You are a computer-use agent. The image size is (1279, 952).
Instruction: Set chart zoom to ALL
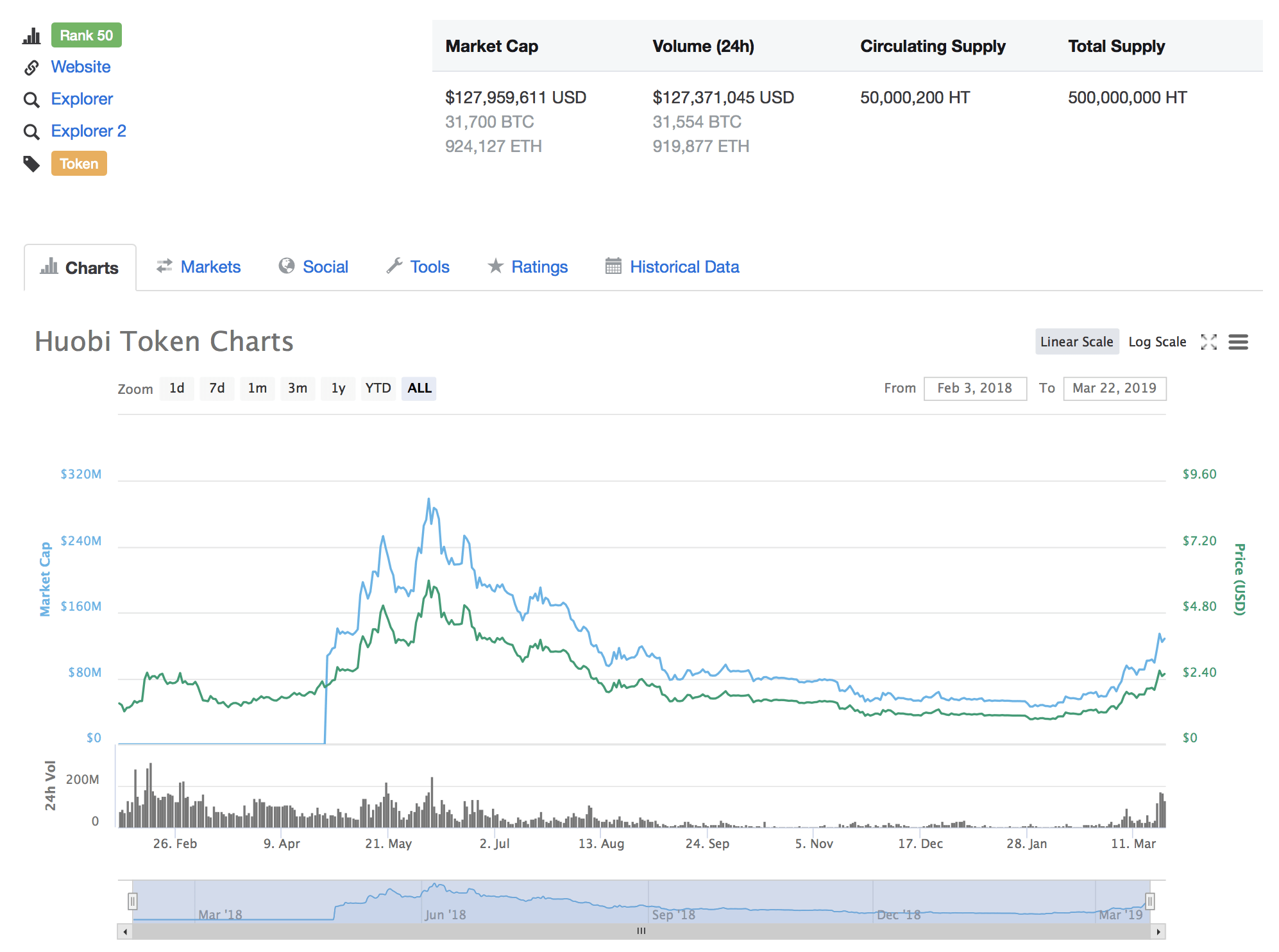(x=419, y=388)
